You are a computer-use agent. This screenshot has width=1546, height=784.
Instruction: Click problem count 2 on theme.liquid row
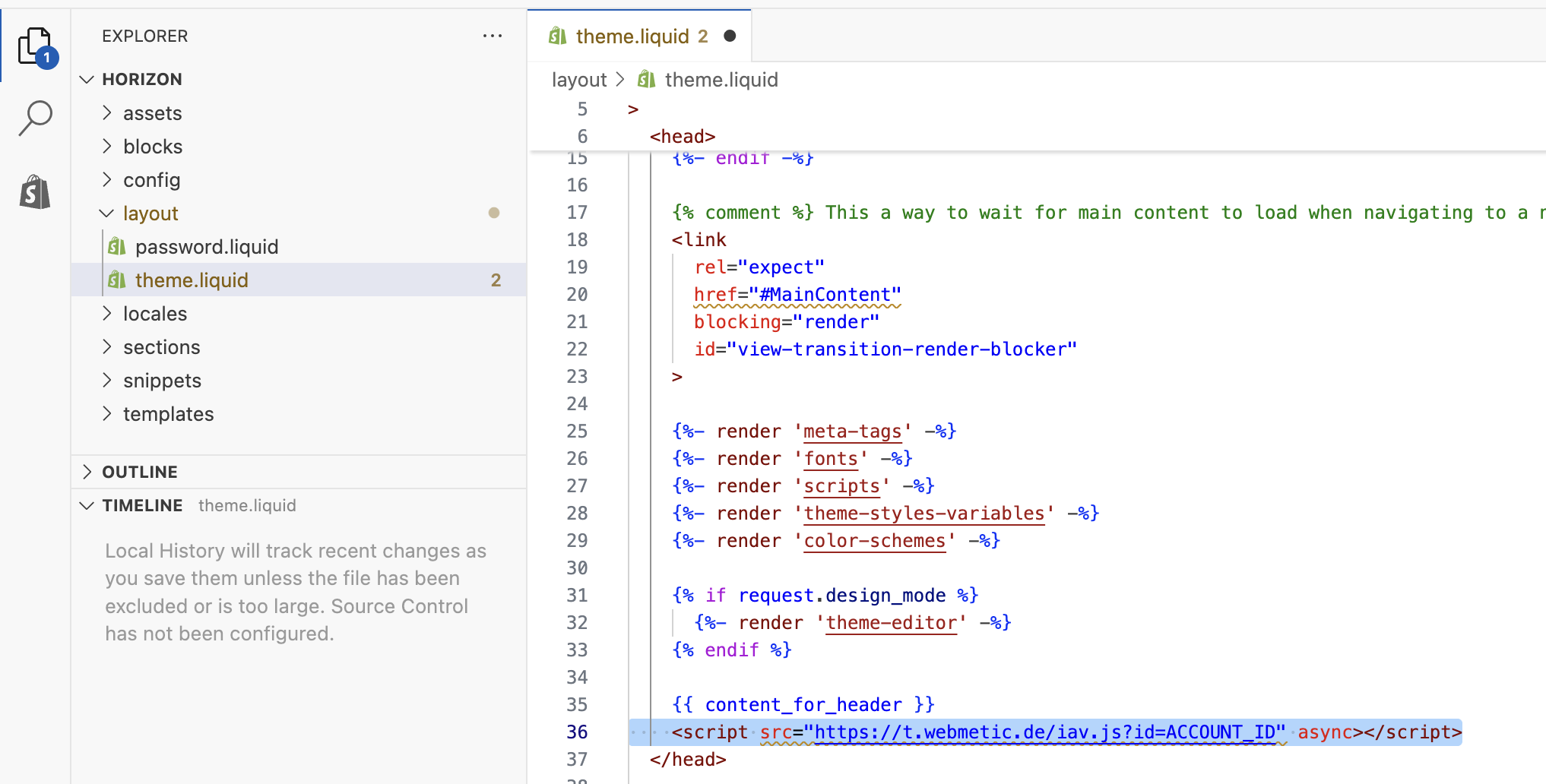click(x=496, y=280)
